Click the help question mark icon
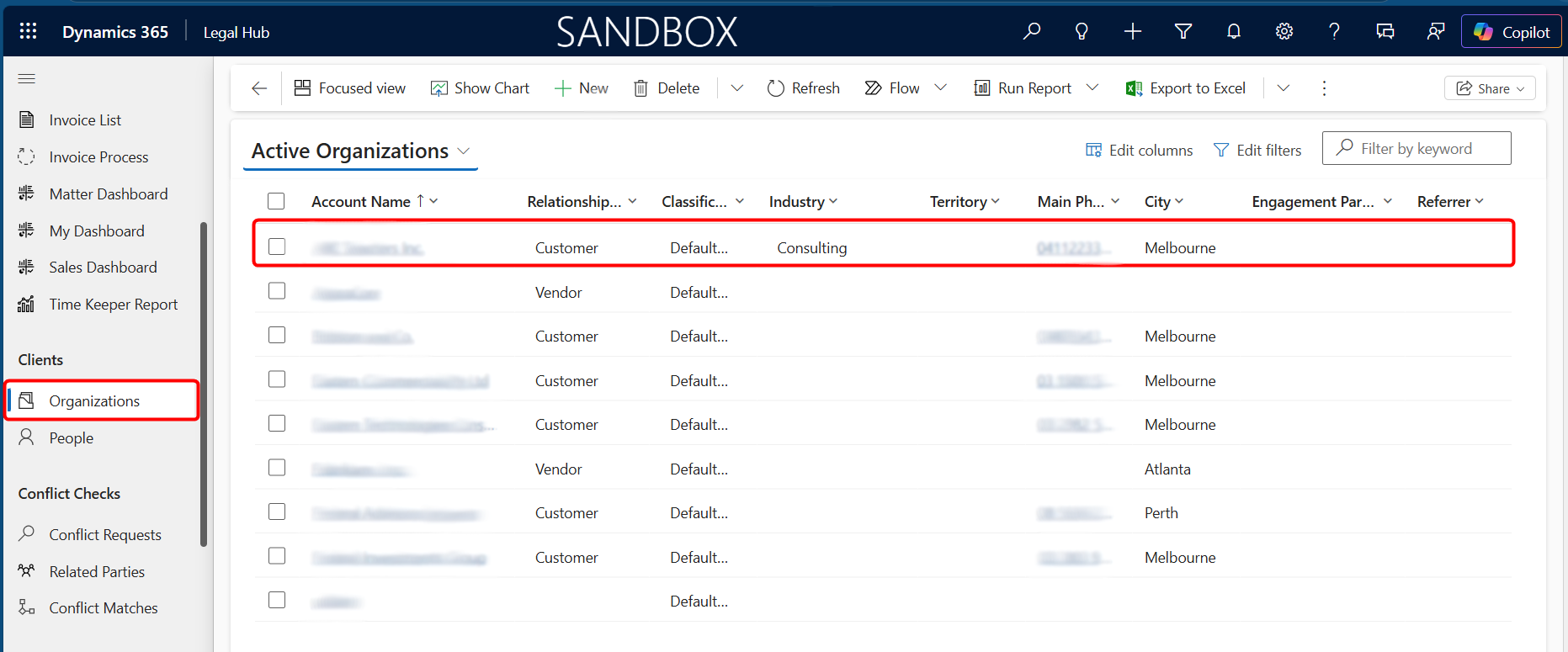The image size is (1568, 652). 1334,32
